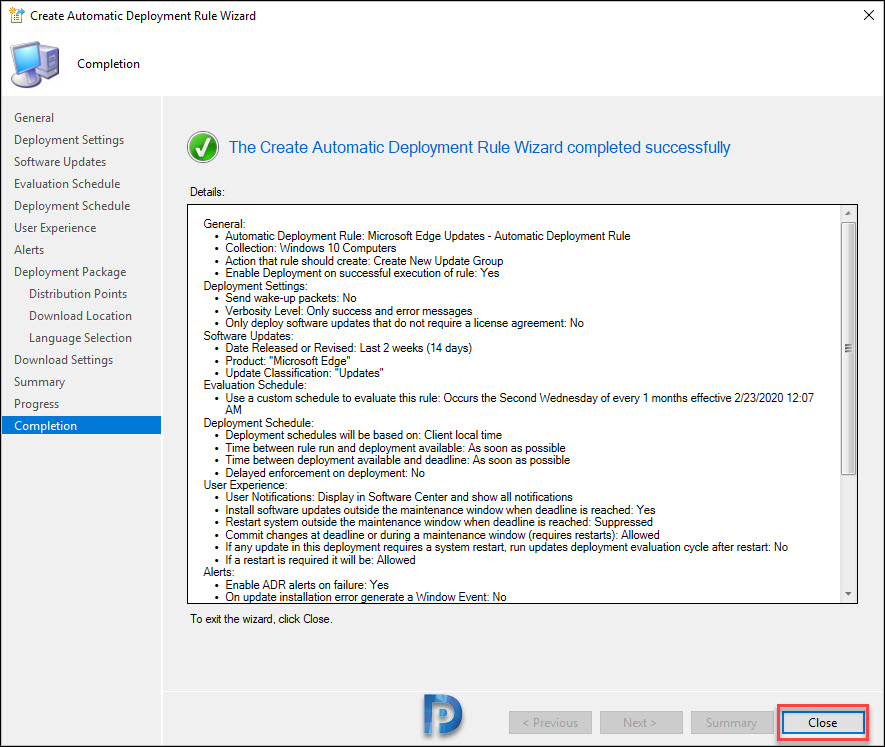This screenshot has width=885, height=747.
Task: Click the computer wizard header icon
Action: click(x=35, y=64)
